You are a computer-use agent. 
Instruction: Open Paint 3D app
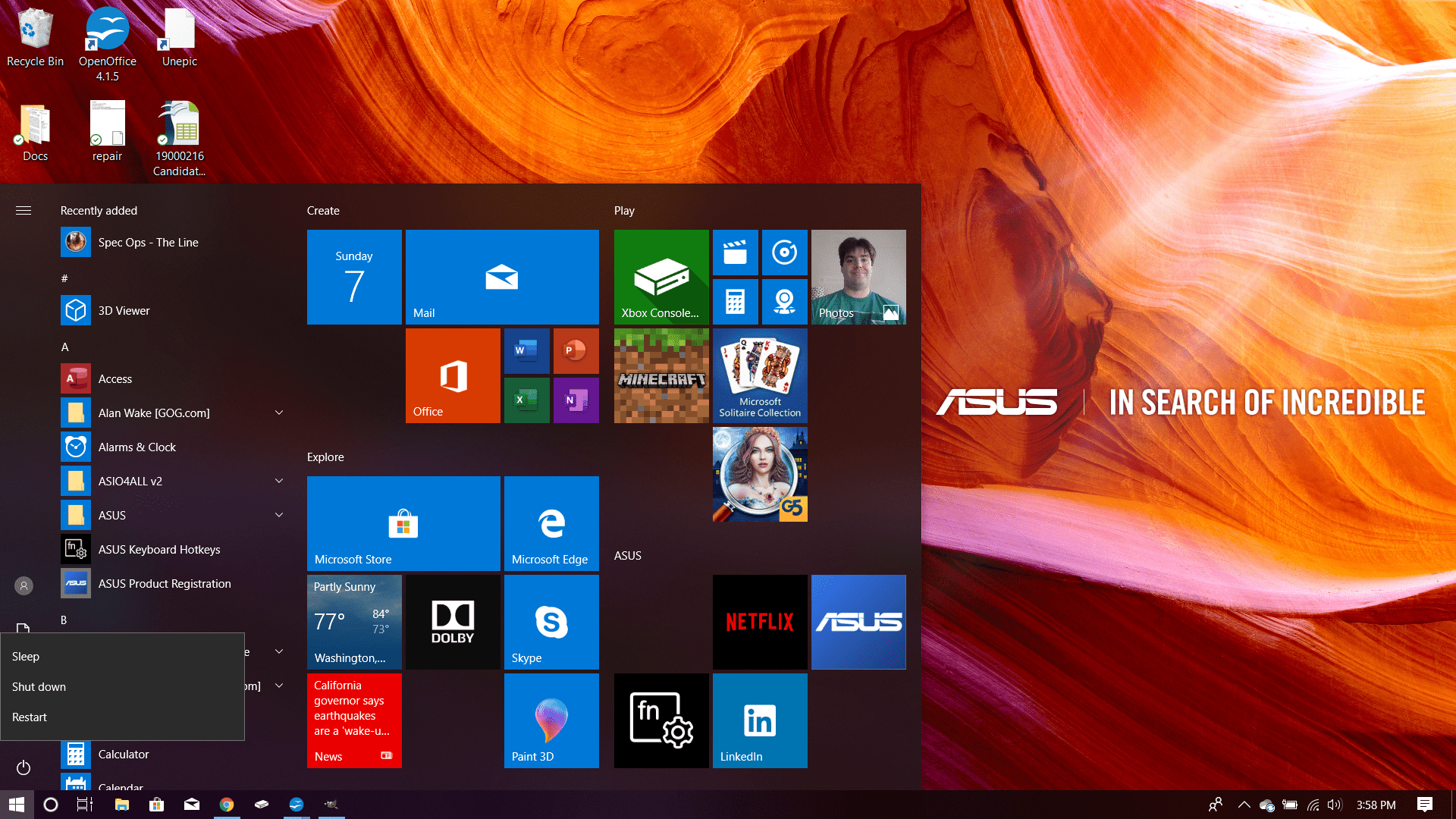[x=552, y=720]
